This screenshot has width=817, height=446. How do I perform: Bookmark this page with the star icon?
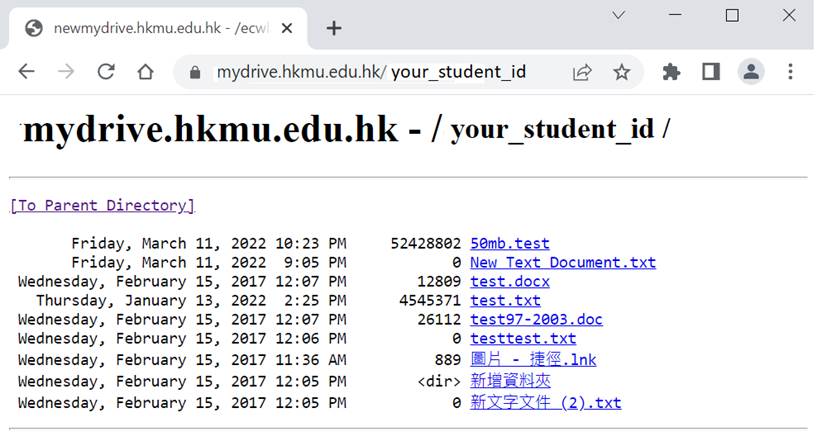click(621, 72)
